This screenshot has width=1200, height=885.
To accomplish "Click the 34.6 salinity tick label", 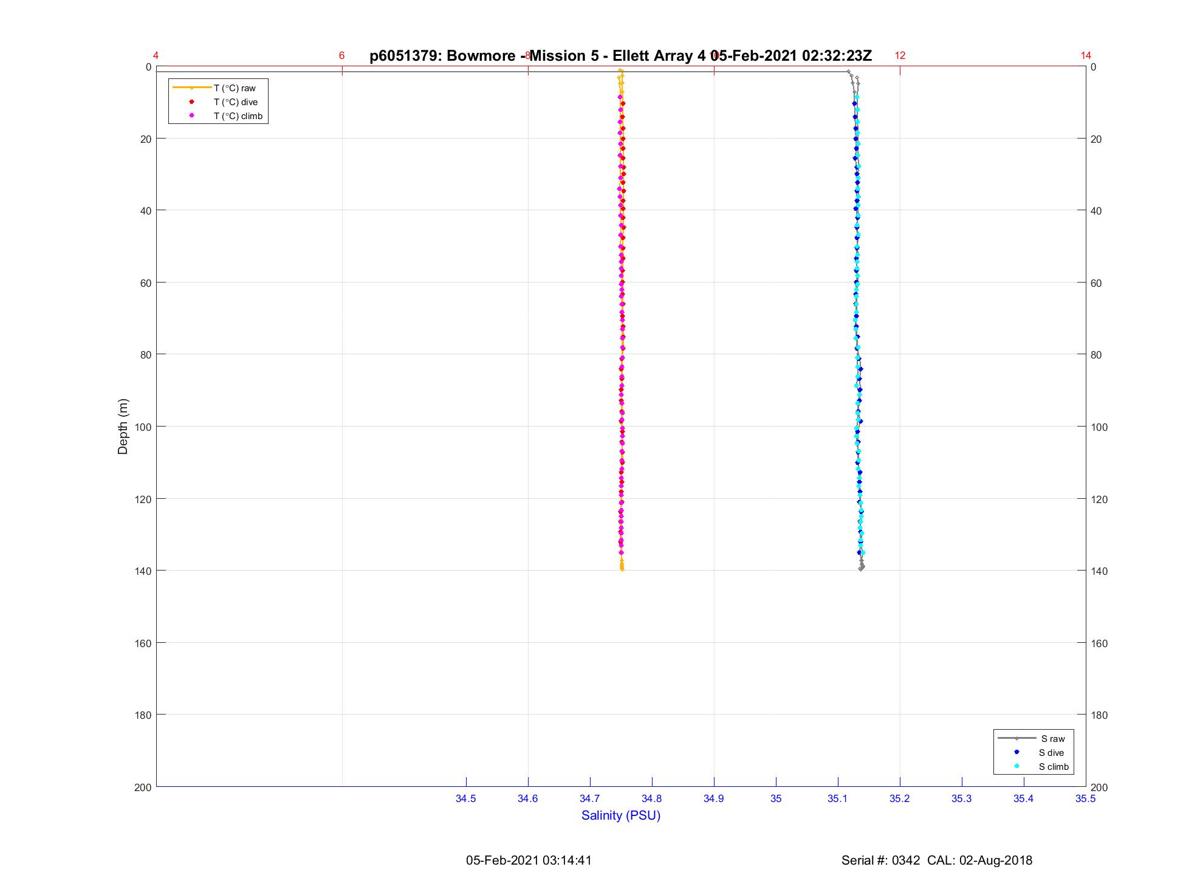I will coord(528,799).
